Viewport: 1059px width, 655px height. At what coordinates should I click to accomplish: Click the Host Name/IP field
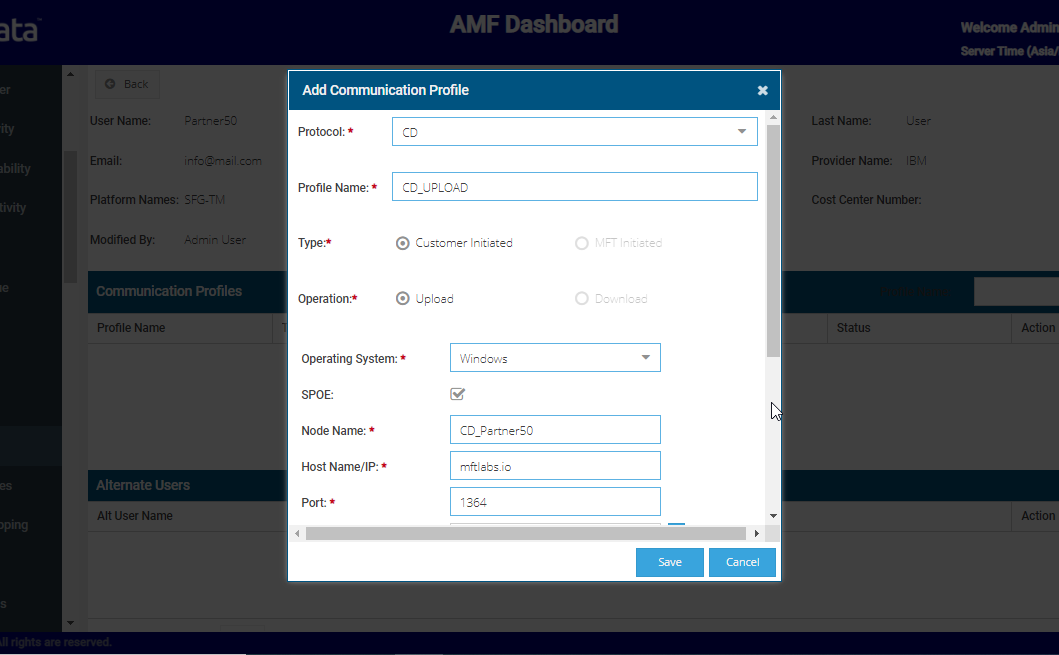tap(555, 466)
